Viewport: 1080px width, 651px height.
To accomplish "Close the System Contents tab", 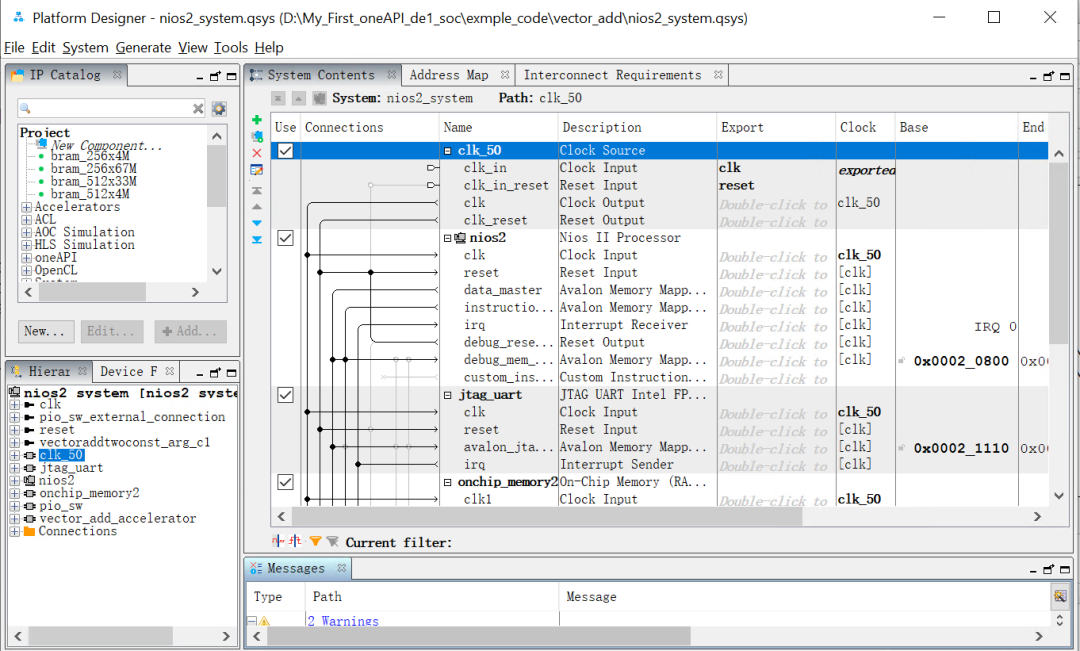I will tap(392, 74).
